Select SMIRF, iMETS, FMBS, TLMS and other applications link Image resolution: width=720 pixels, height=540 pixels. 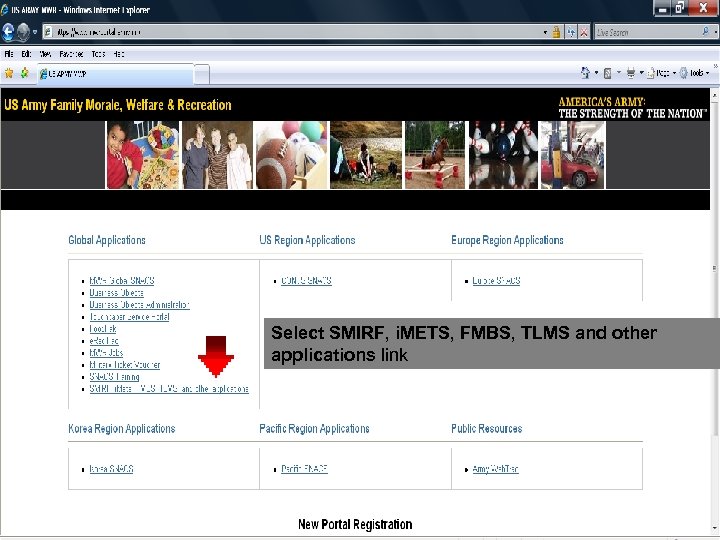(169, 389)
